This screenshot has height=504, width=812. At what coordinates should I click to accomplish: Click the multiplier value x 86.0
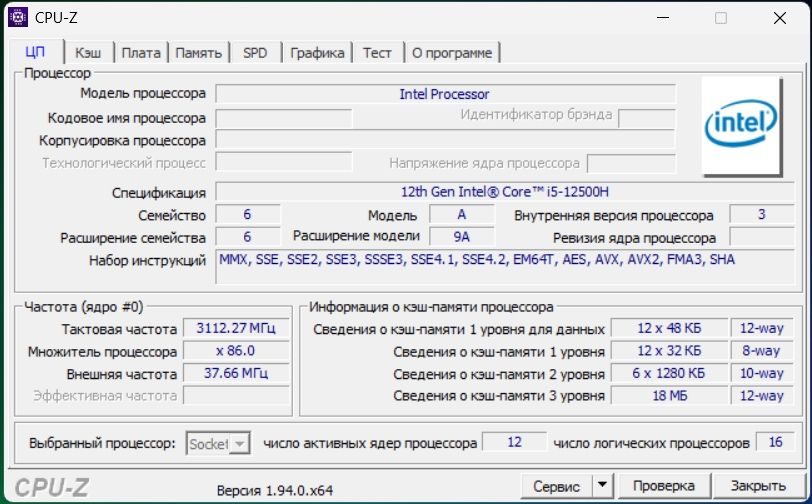click(x=236, y=351)
